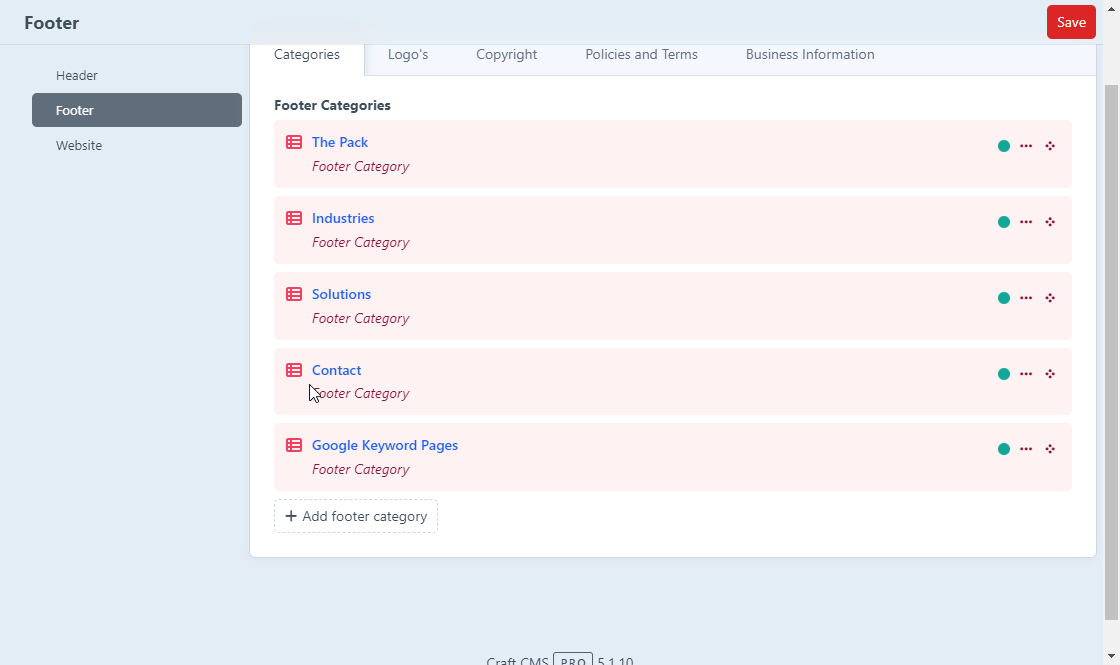This screenshot has width=1120, height=665.
Task: Toggle the status indicator for Google Keyword Pages
Action: click(x=1003, y=449)
